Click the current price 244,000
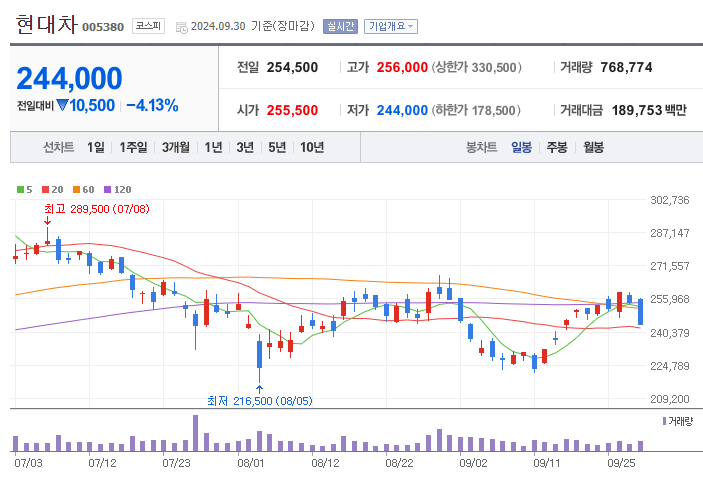Image resolution: width=703 pixels, height=477 pixels. 69,78
